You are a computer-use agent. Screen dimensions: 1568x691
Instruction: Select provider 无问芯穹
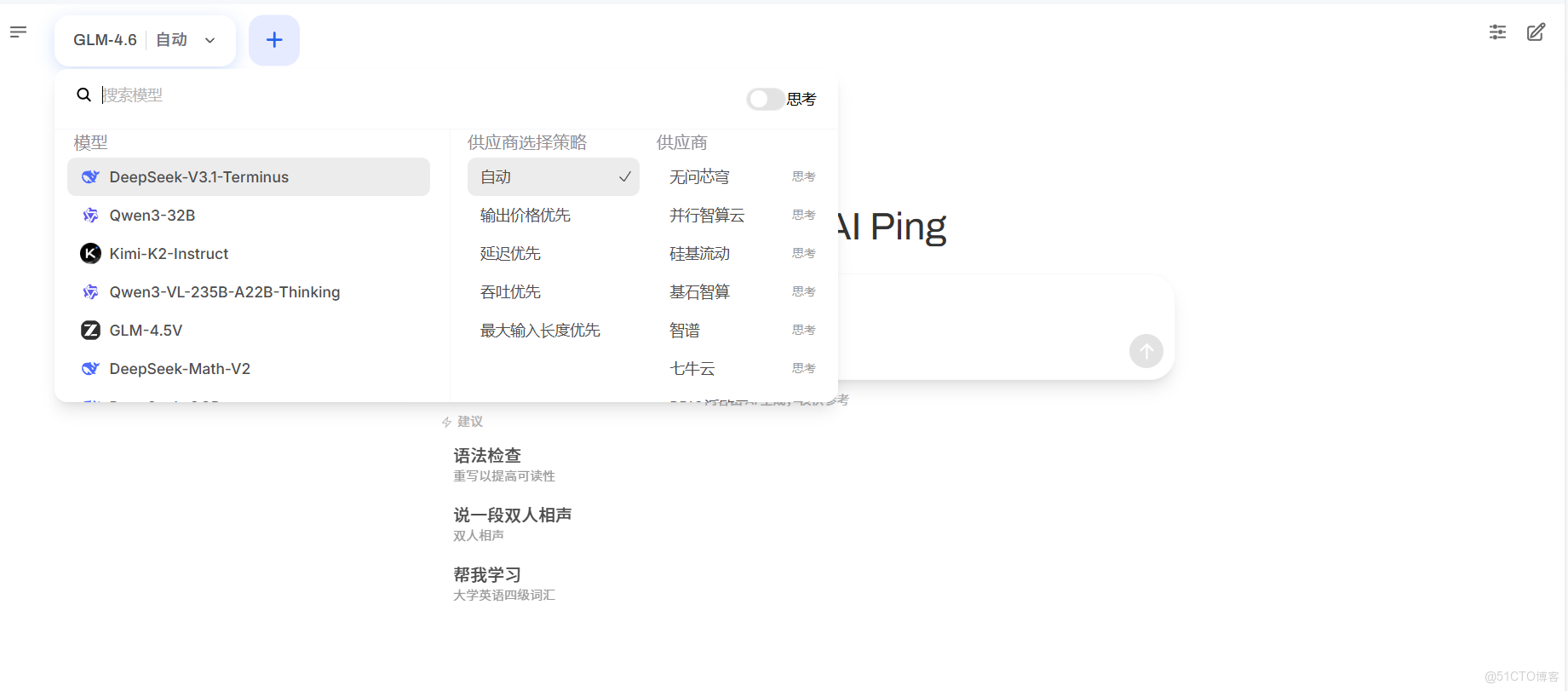699,177
